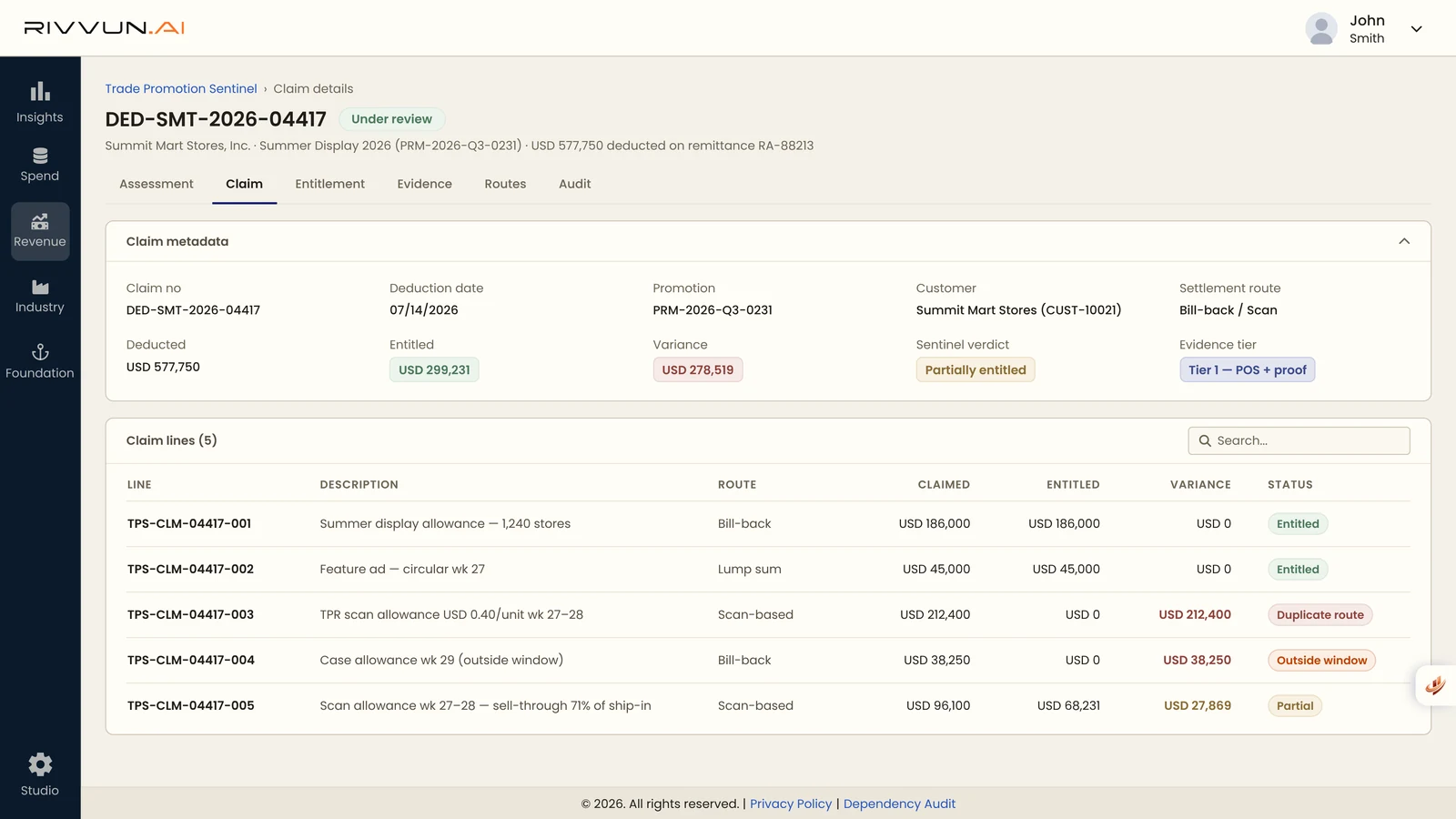Switch to the Assessment tab
Screen dimensions: 1456x819
click(157, 184)
